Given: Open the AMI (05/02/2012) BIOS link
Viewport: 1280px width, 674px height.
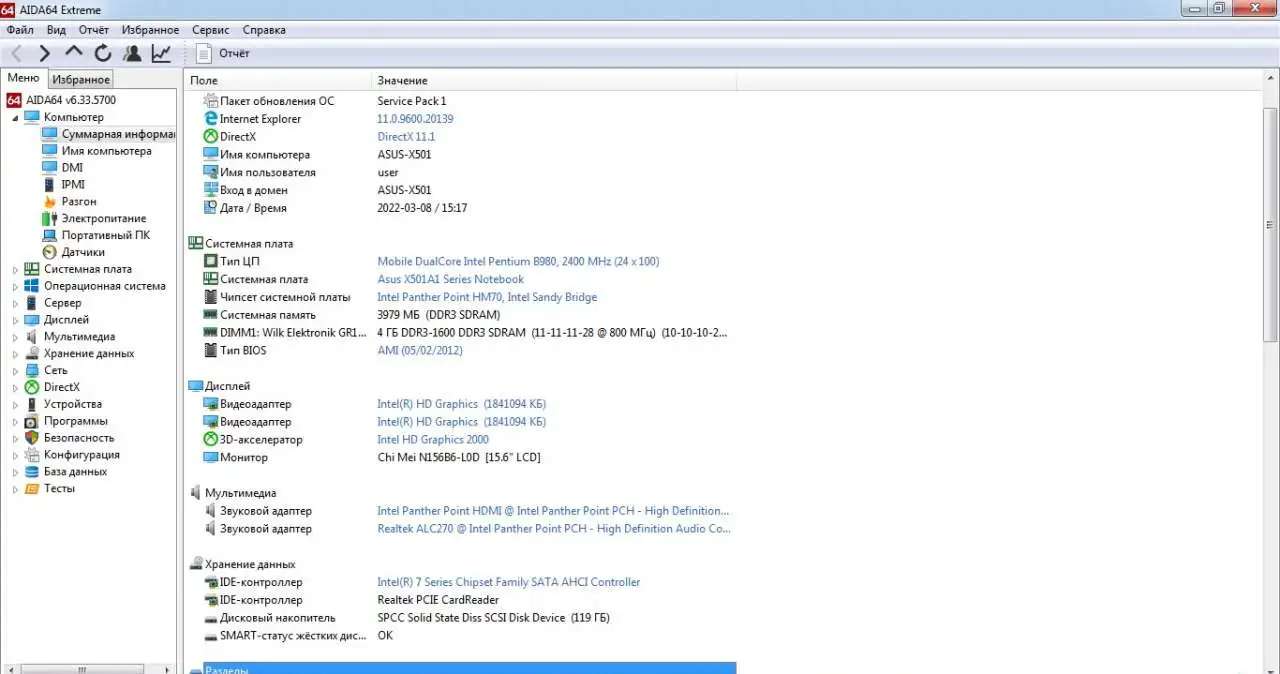Looking at the screenshot, I should click(x=420, y=351).
